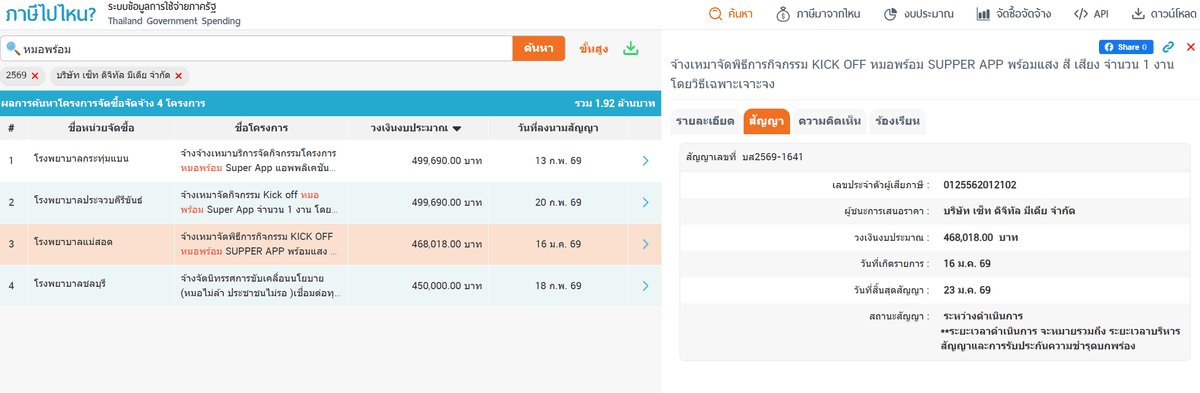Click the date 20 ก.พ. 69

click(x=559, y=201)
